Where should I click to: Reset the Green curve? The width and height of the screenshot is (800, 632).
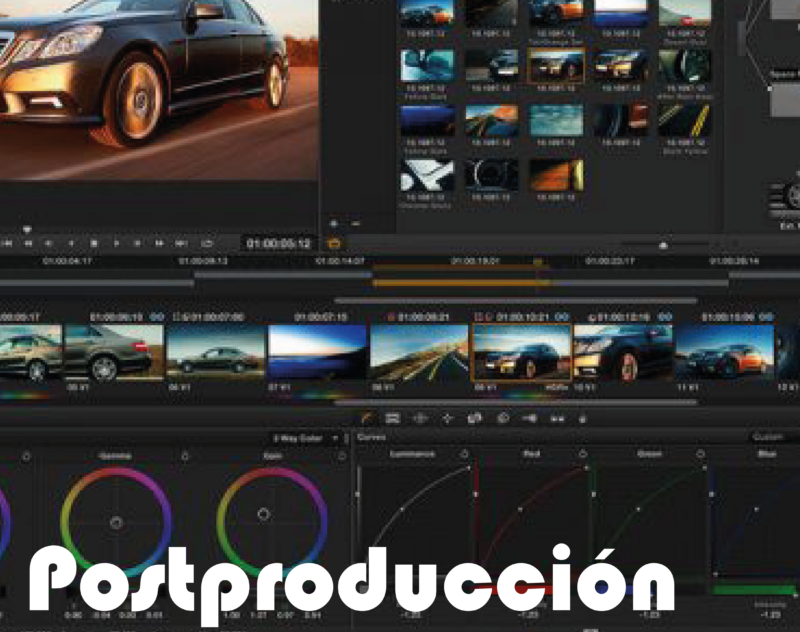(701, 453)
